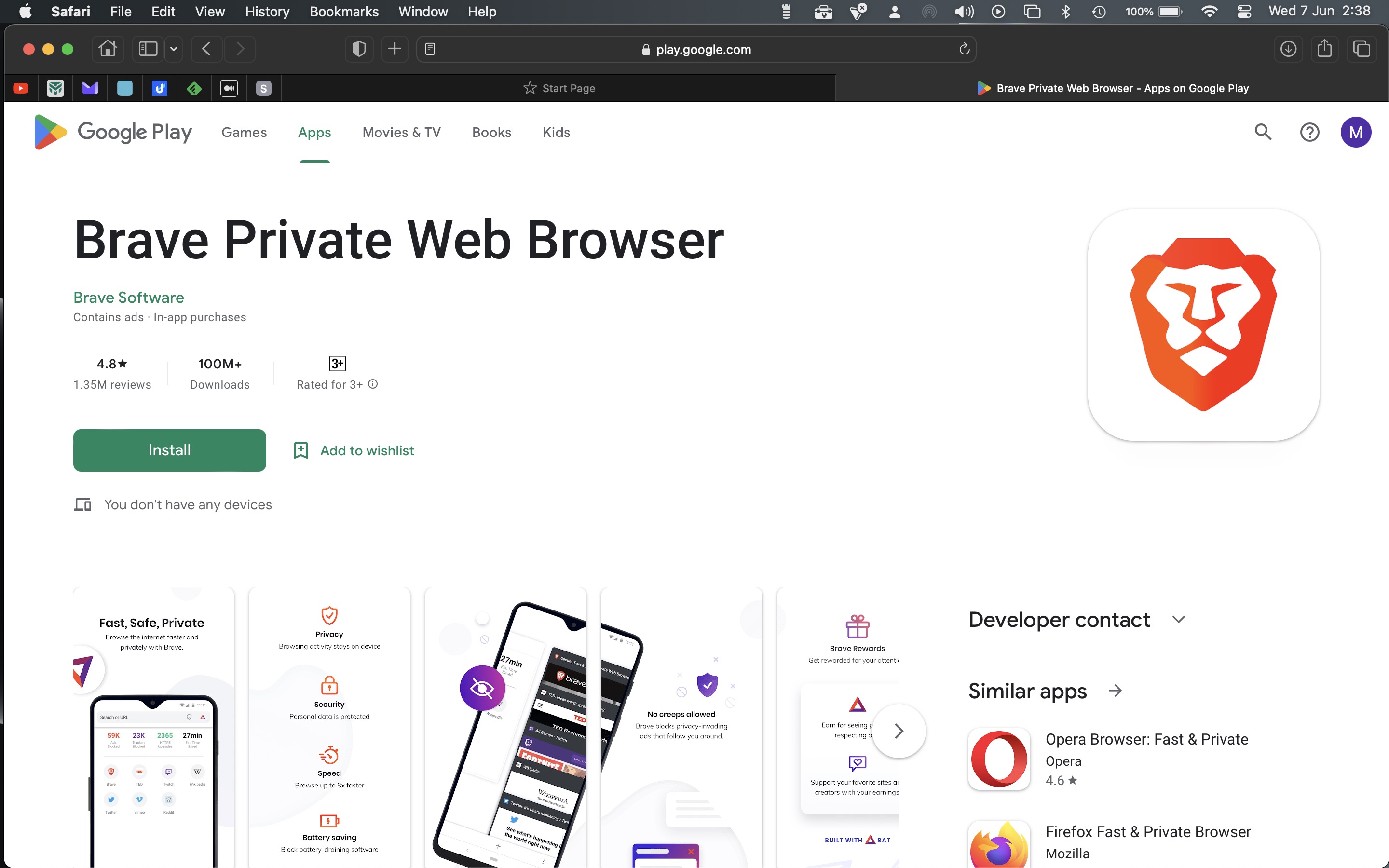Open the Wi-Fi status menu
Image resolution: width=1389 pixels, height=868 pixels.
point(1209,12)
